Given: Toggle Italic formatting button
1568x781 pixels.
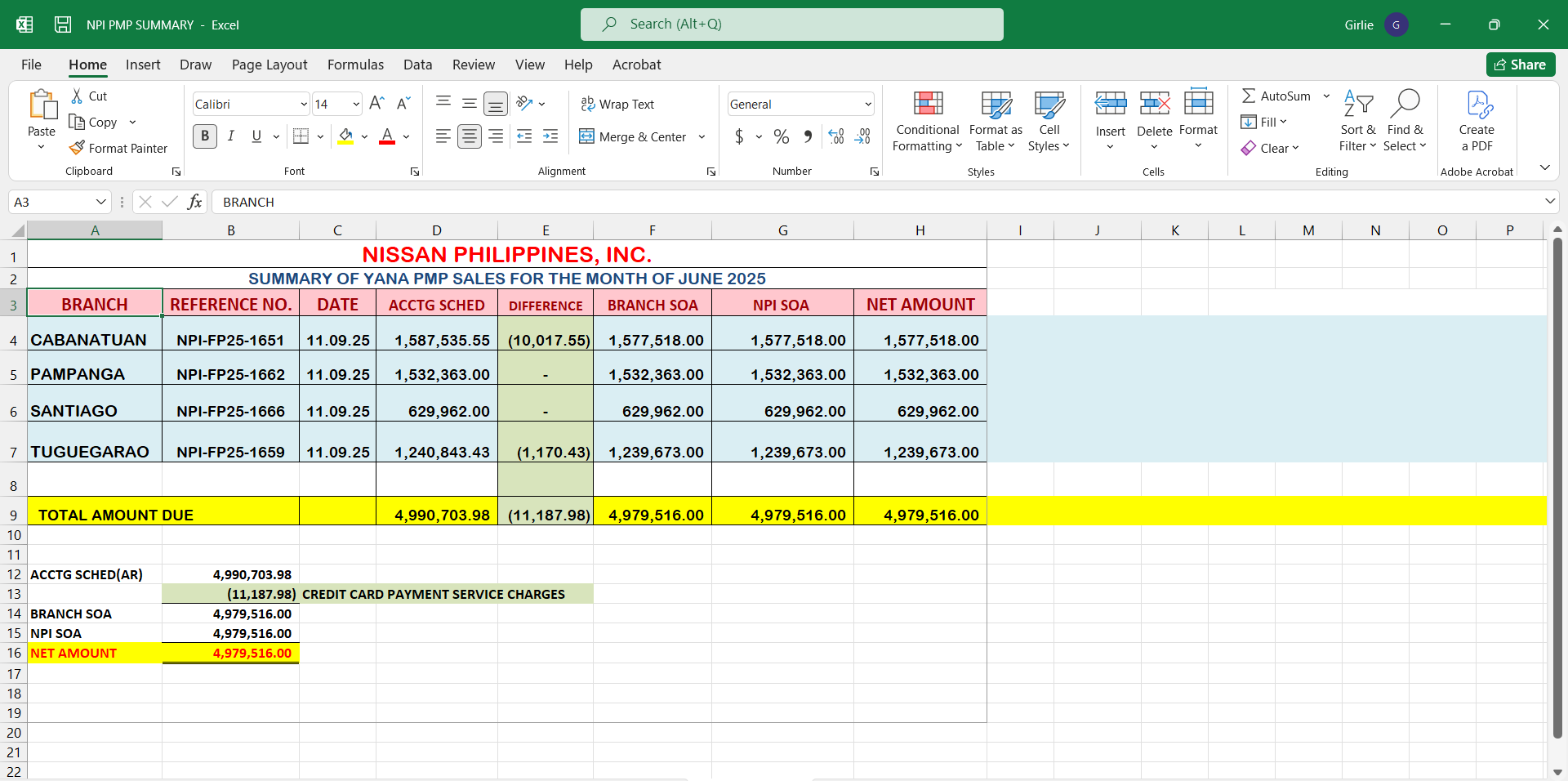Looking at the screenshot, I should [x=231, y=136].
